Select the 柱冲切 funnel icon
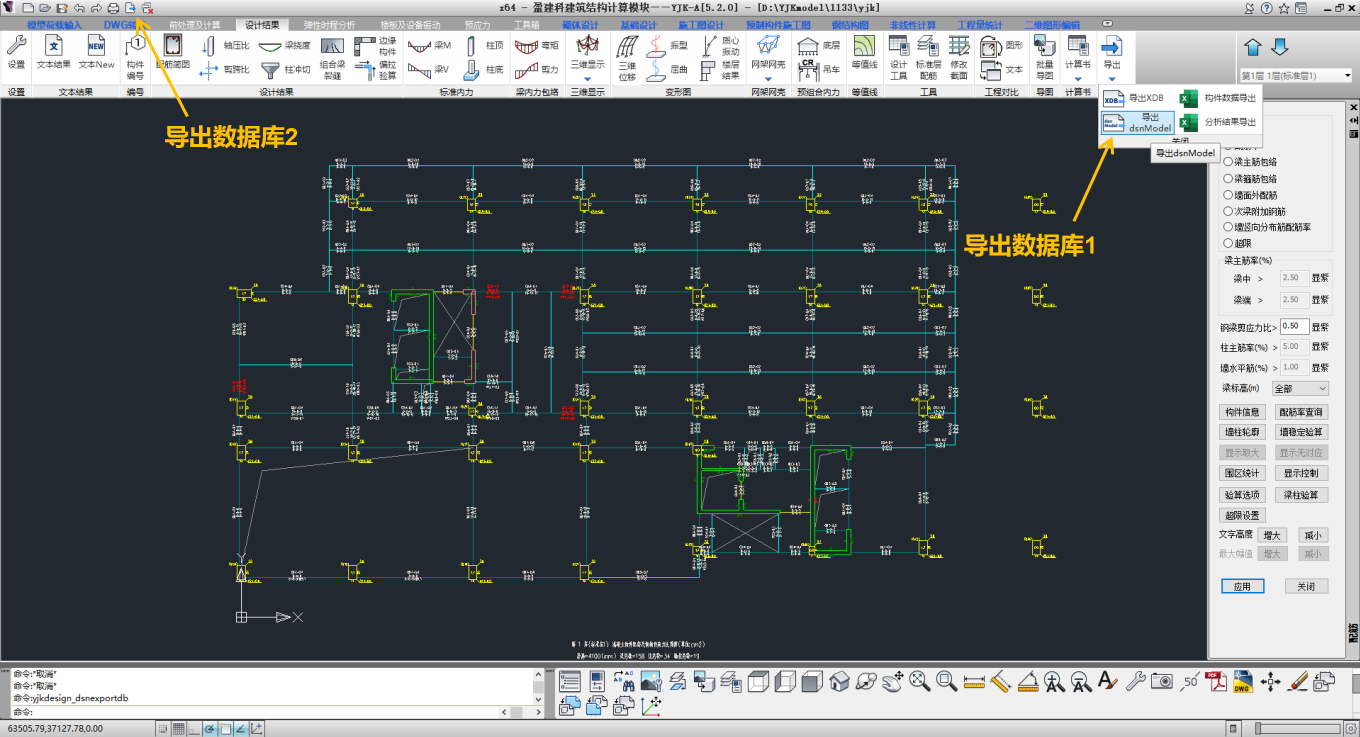 270,70
